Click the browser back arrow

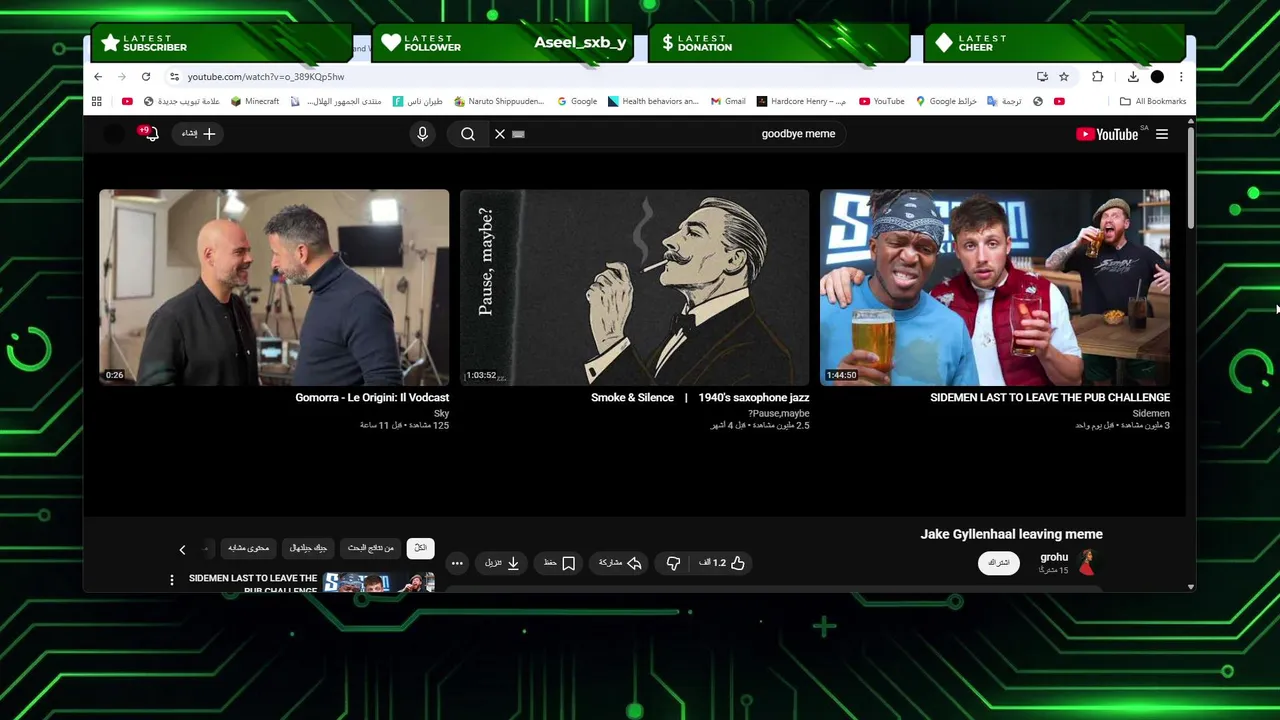(x=98, y=77)
